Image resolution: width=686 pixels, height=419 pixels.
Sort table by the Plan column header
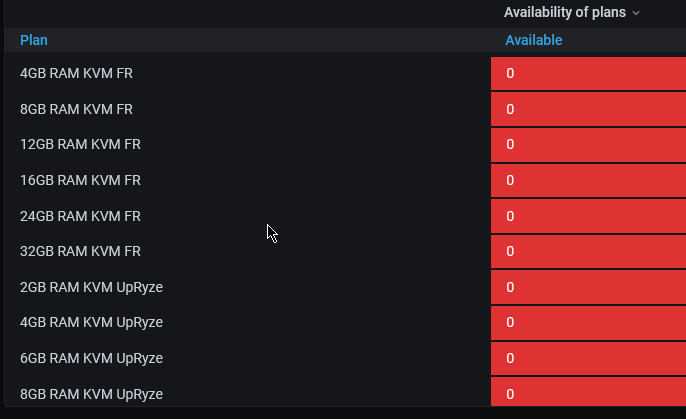[x=34, y=40]
